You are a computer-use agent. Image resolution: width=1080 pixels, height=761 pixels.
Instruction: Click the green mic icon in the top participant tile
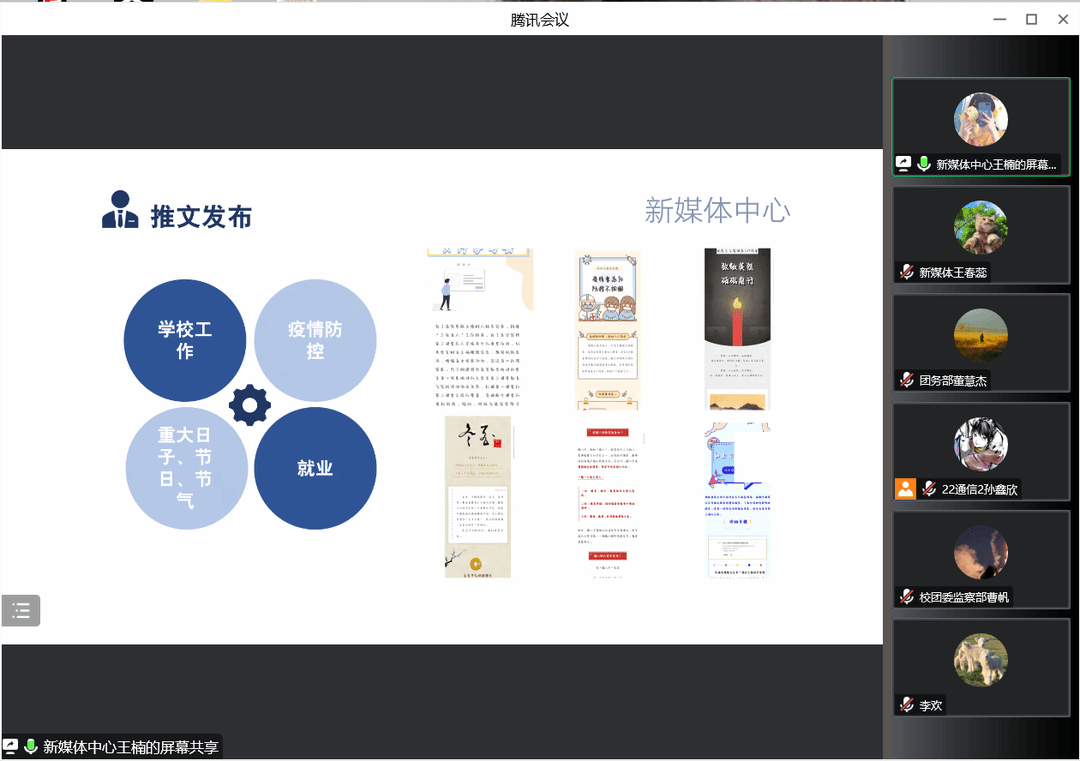pyautogui.click(x=924, y=164)
